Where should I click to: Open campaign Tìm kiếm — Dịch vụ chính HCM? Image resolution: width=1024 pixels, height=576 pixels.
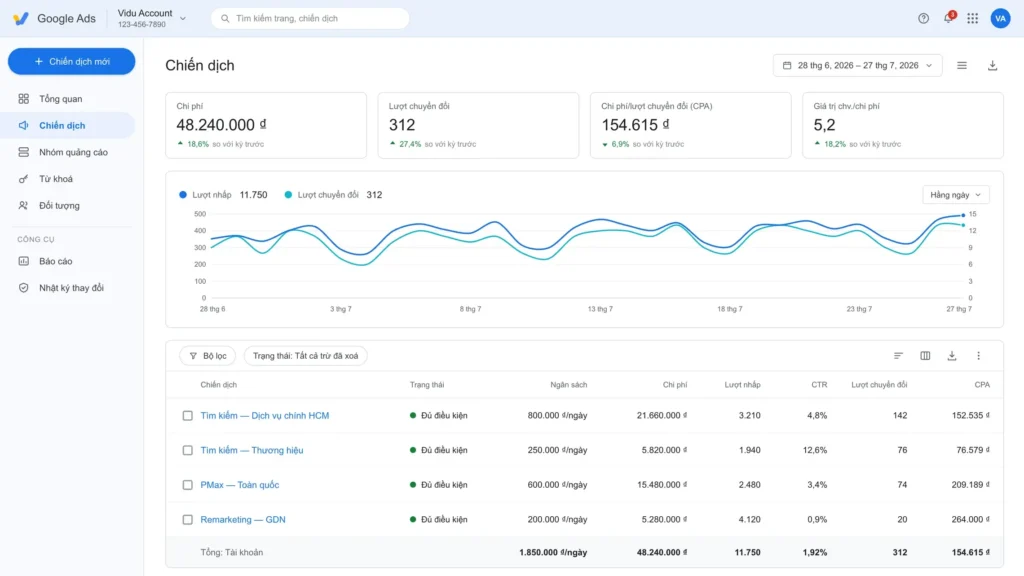click(264, 415)
